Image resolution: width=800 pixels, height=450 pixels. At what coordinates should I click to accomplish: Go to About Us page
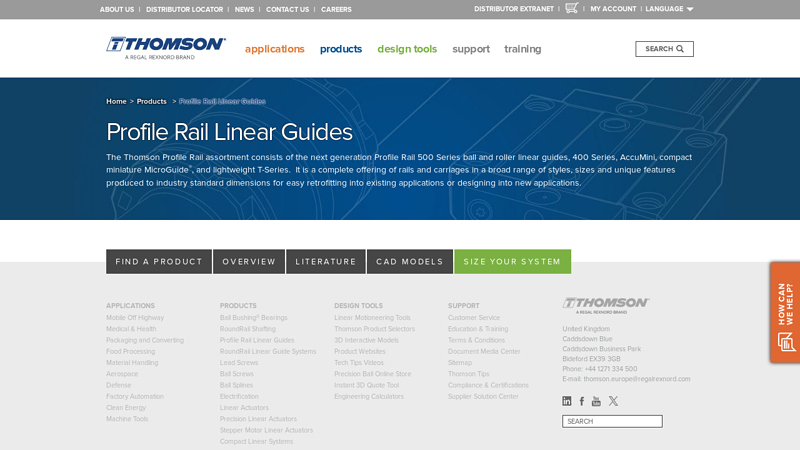pyautogui.click(x=117, y=9)
